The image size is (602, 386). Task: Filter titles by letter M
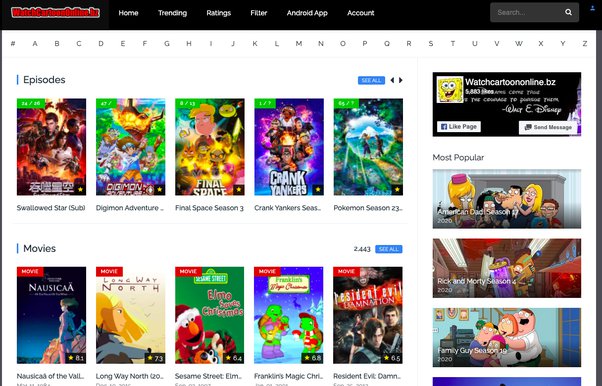pyautogui.click(x=299, y=43)
